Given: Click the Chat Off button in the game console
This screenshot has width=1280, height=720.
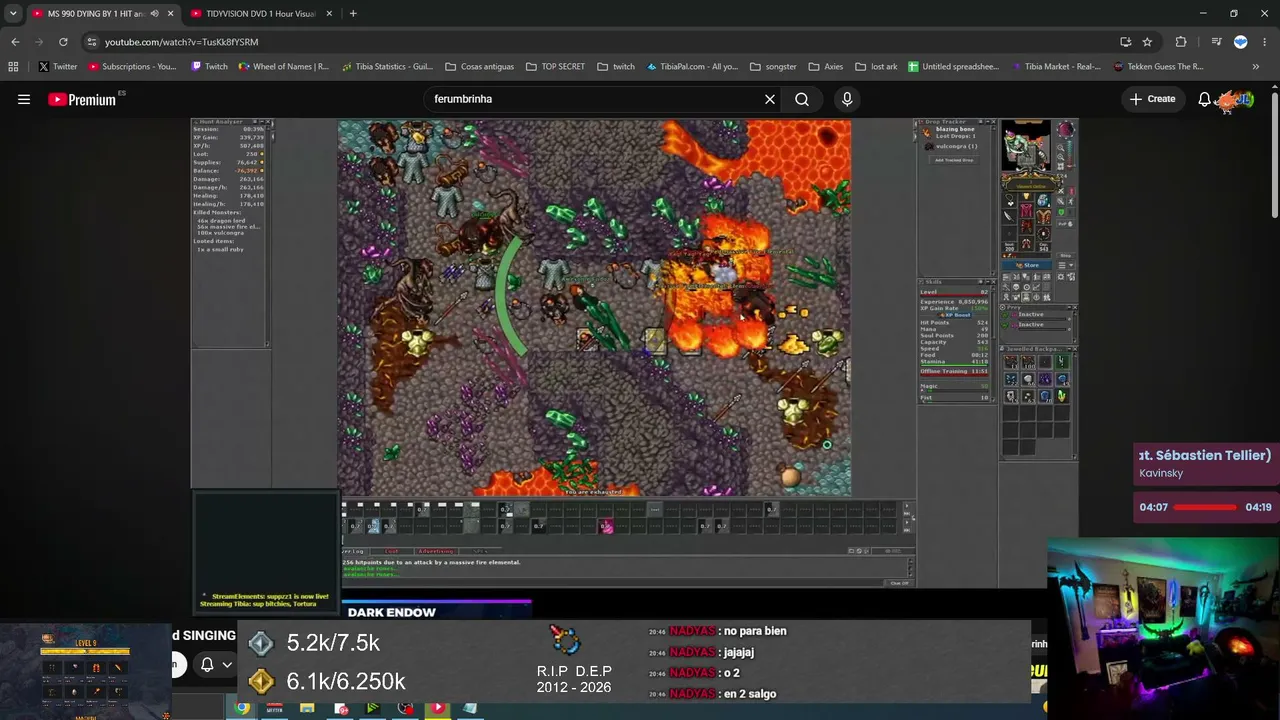Looking at the screenshot, I should coord(899,583).
